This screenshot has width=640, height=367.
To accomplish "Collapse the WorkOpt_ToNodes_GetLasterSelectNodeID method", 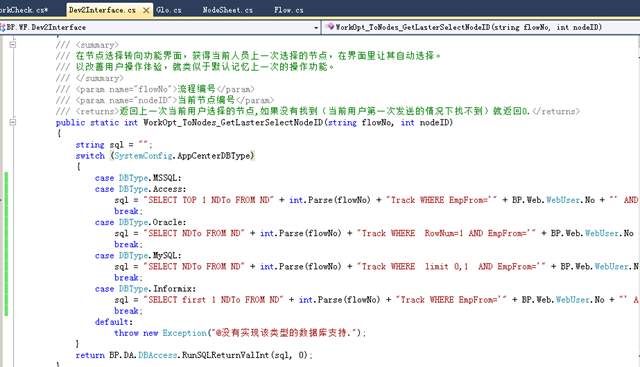I will tap(13, 122).
